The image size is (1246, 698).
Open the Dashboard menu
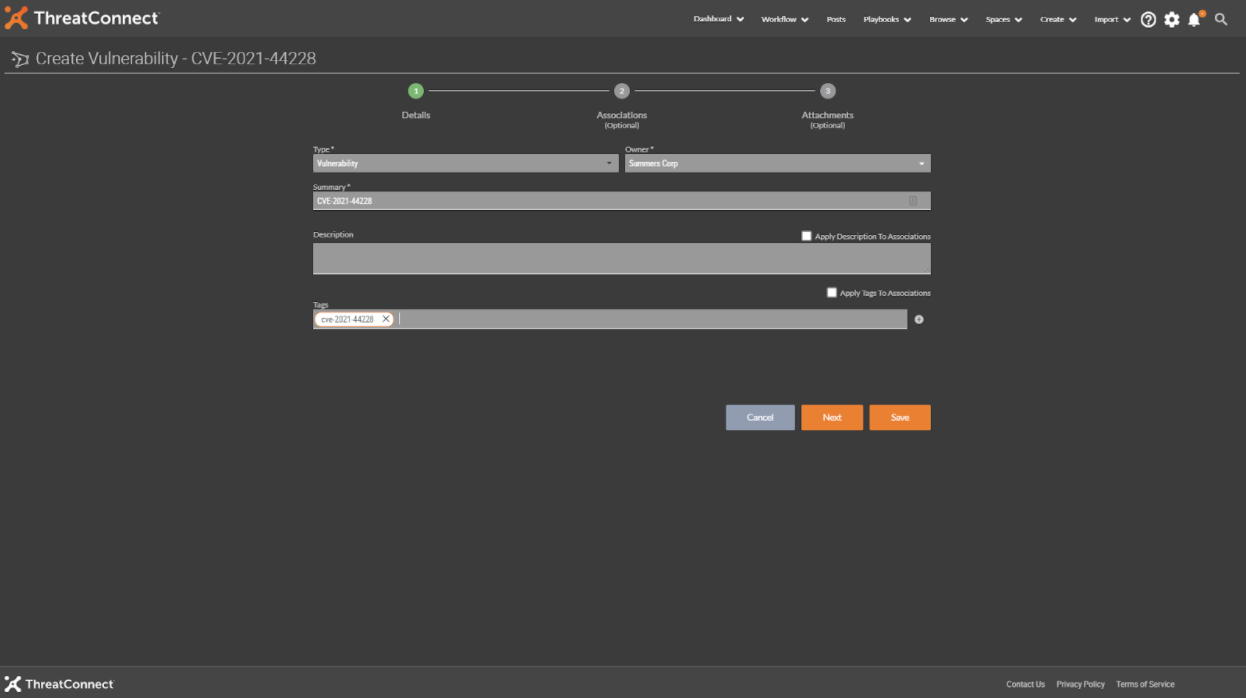(718, 19)
